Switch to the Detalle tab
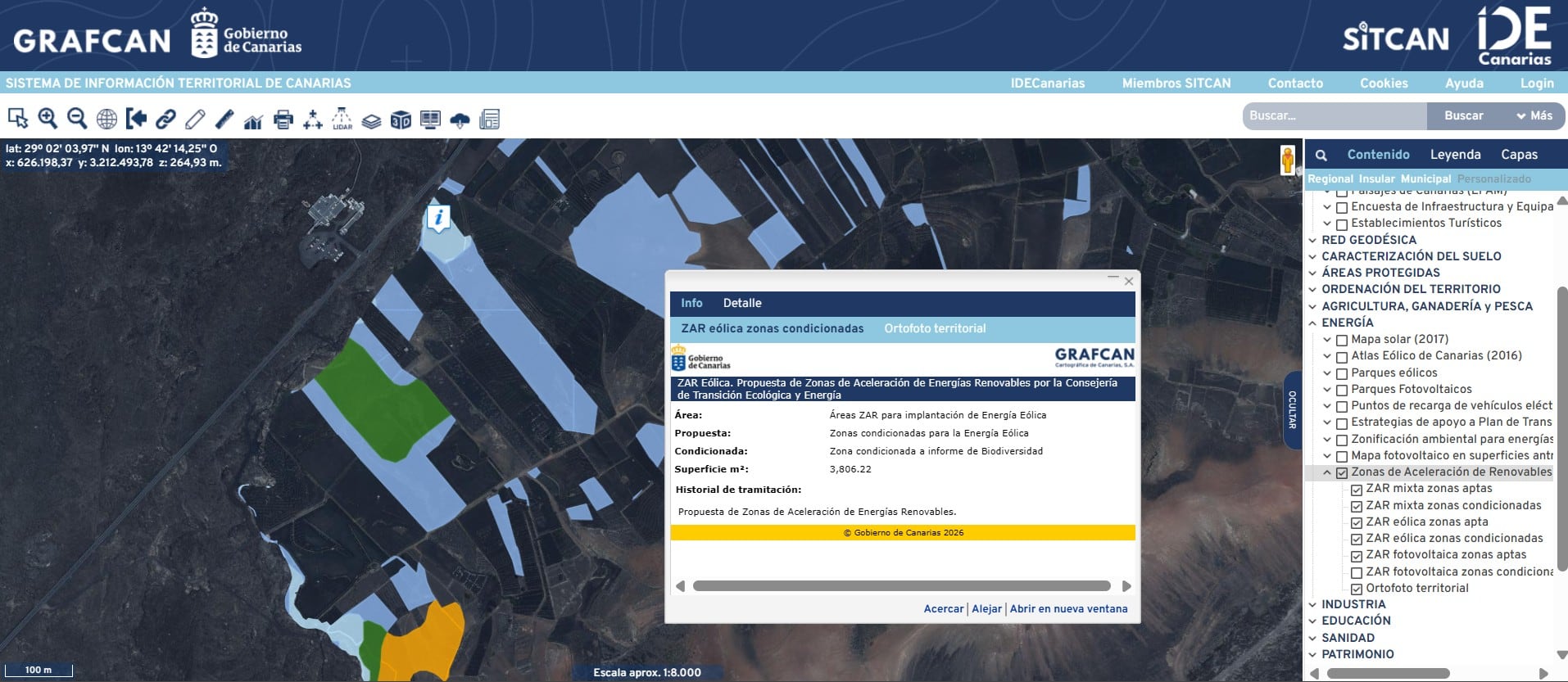The image size is (1568, 682). [x=741, y=303]
